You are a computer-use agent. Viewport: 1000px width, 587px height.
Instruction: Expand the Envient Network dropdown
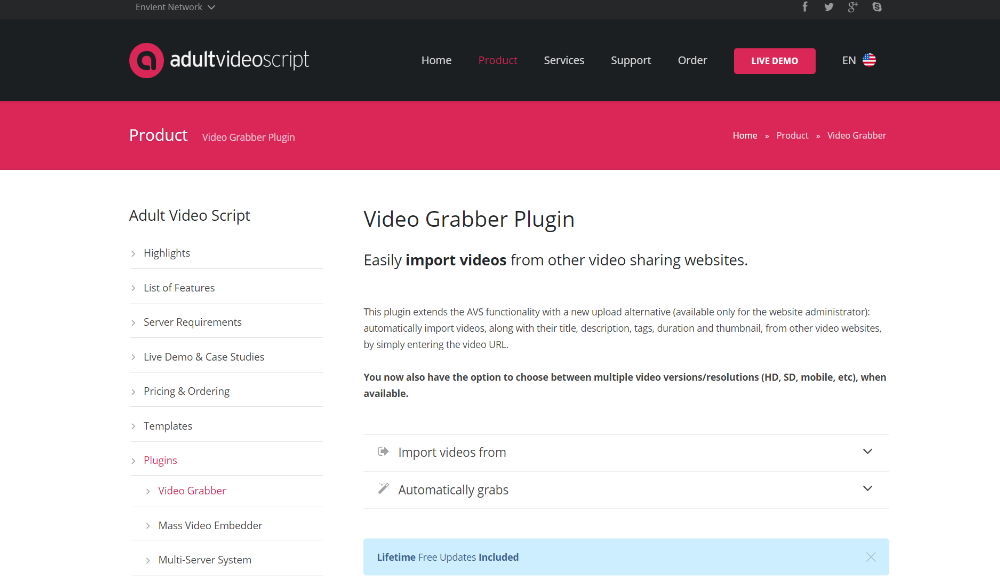click(175, 7)
